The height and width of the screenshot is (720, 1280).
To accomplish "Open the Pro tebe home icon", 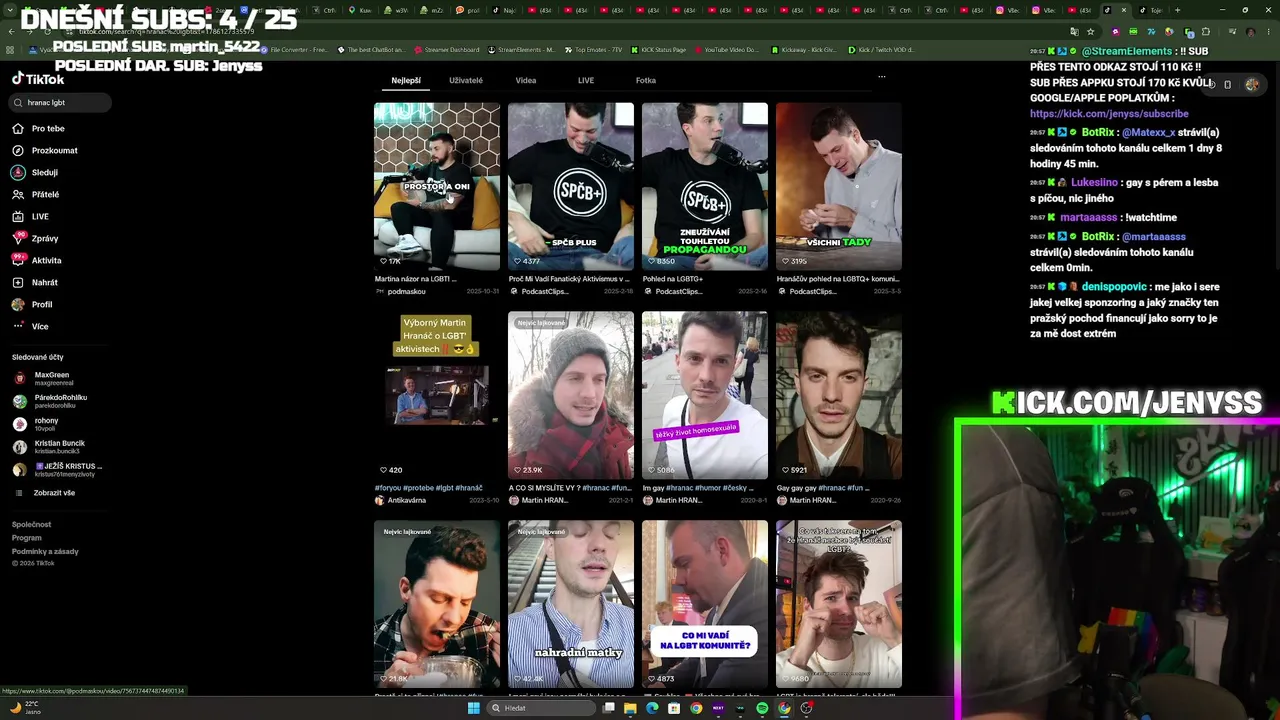I will click(18, 128).
